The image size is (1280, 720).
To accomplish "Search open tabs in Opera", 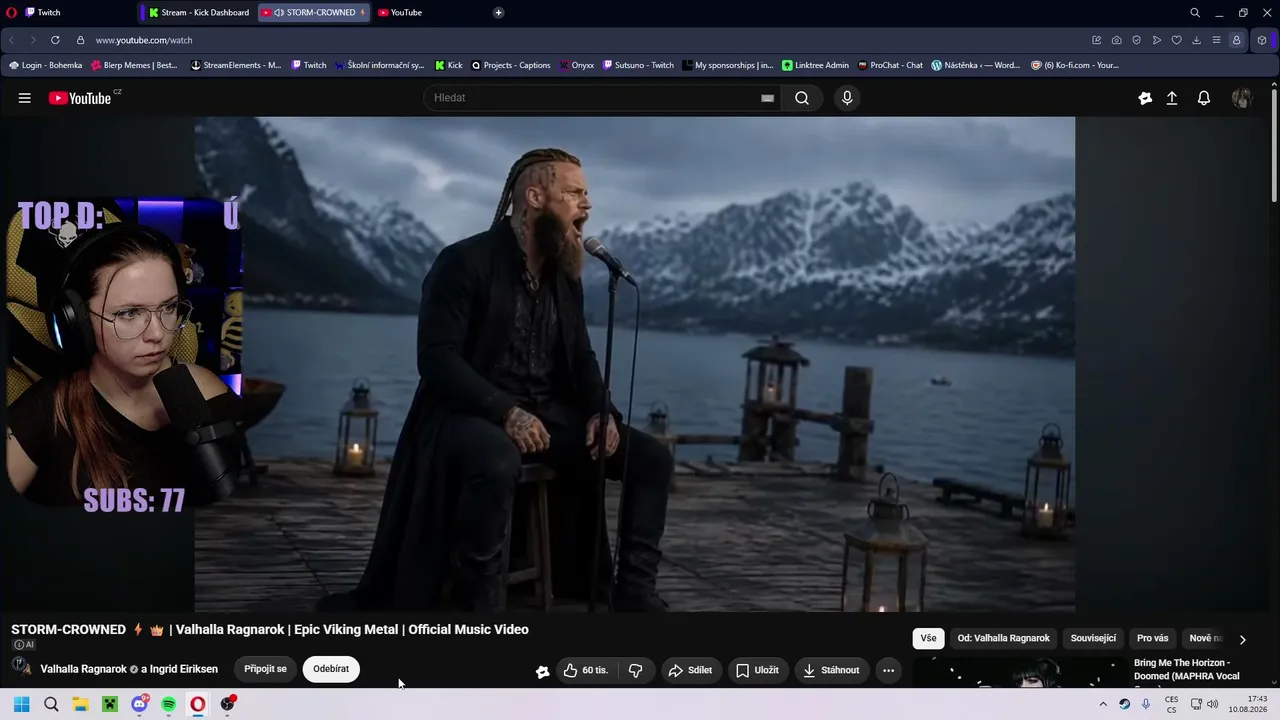I will click(1195, 13).
